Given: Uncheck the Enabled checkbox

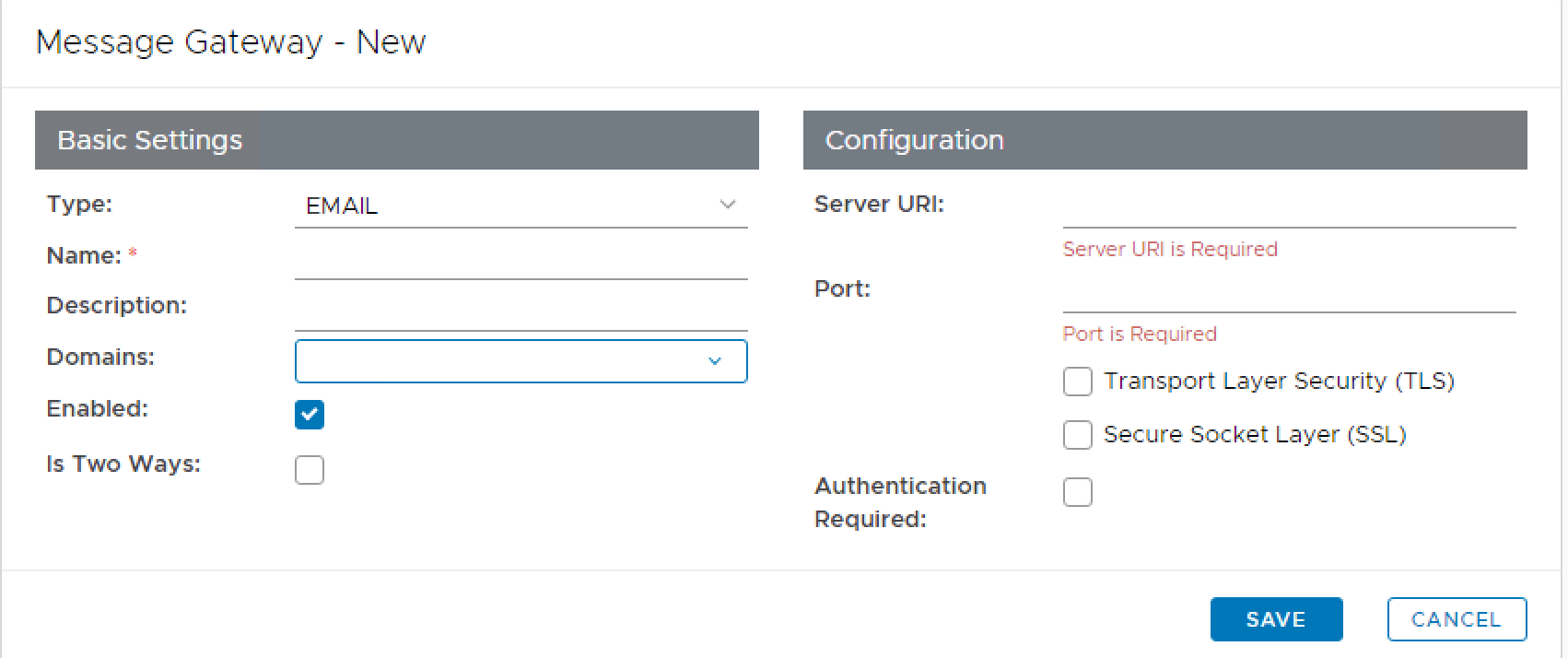Looking at the screenshot, I should [310, 415].
